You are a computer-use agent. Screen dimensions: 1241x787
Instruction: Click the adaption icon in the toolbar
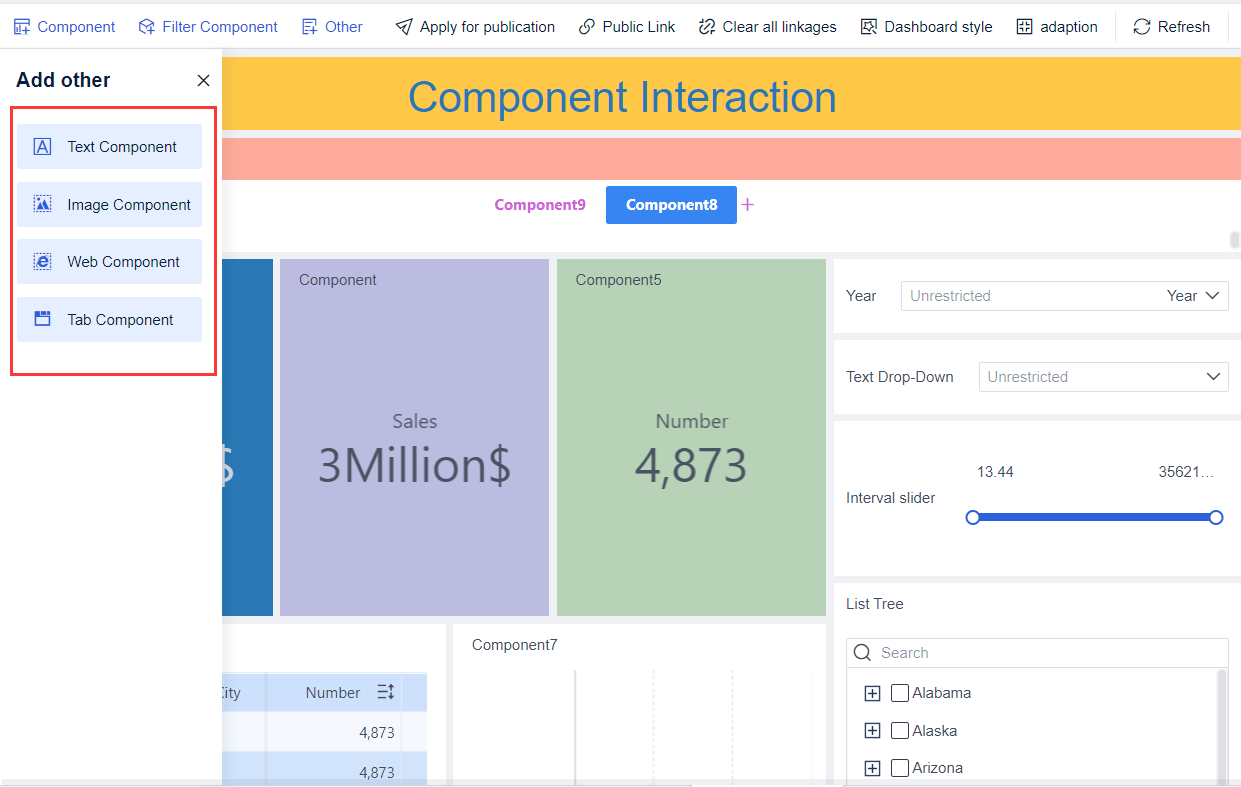tap(1024, 26)
